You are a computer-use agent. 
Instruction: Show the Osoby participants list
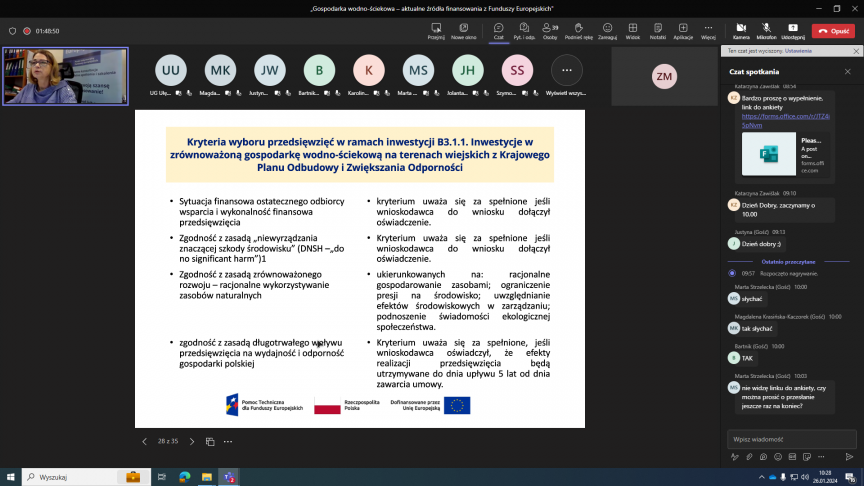(x=550, y=31)
